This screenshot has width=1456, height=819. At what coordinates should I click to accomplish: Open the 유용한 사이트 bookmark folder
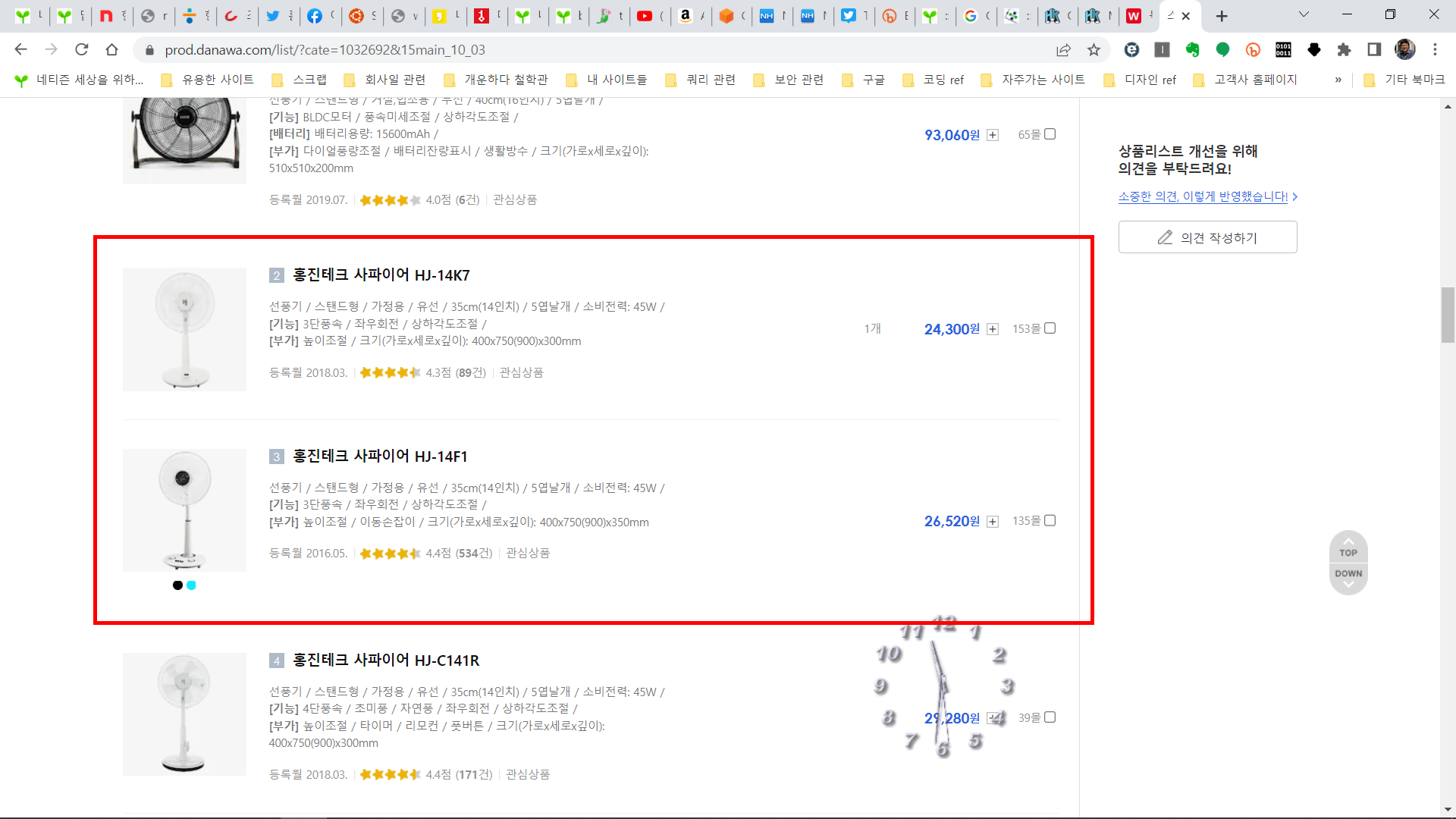(207, 80)
